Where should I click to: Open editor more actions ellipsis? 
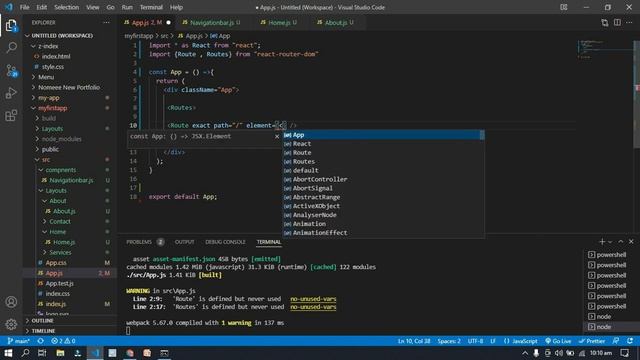(629, 23)
